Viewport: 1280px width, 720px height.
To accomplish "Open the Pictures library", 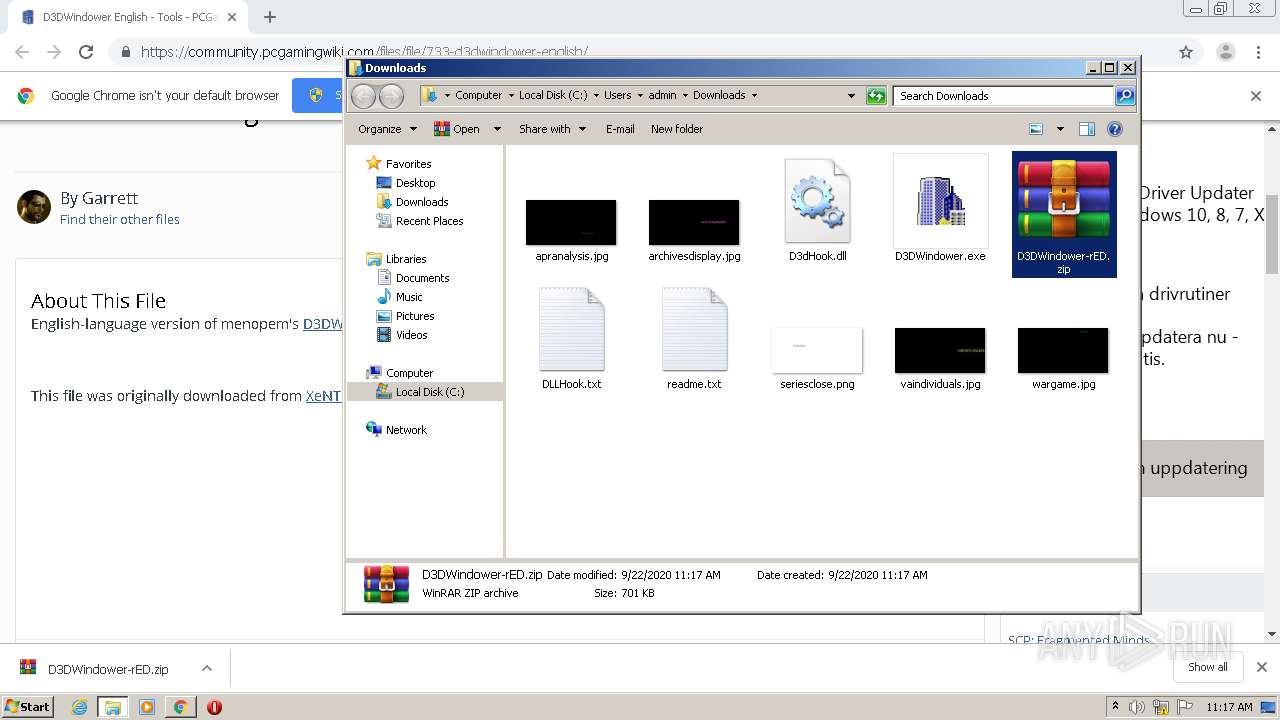I will coord(415,316).
